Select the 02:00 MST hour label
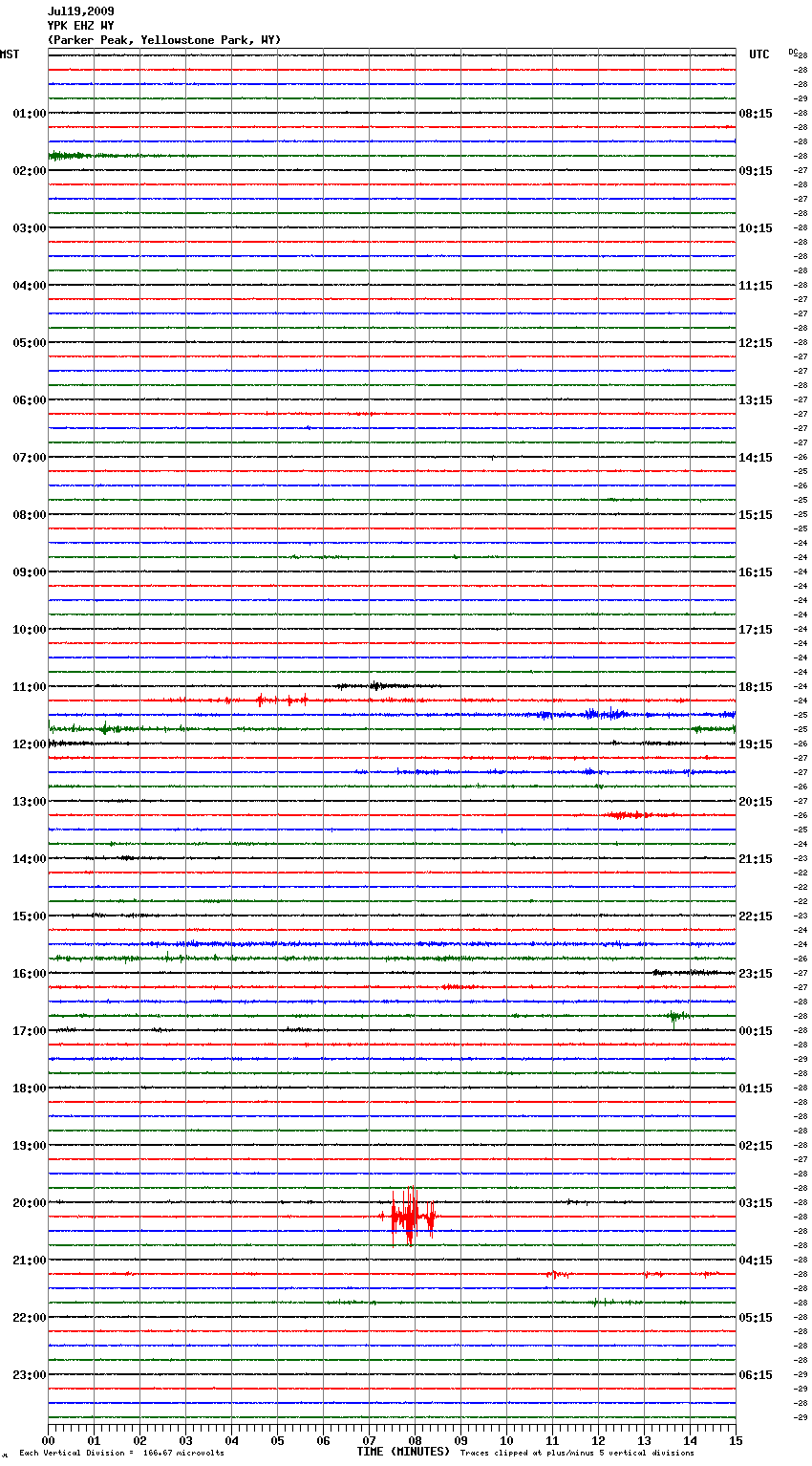This screenshot has height=1466, width=812. click(30, 171)
